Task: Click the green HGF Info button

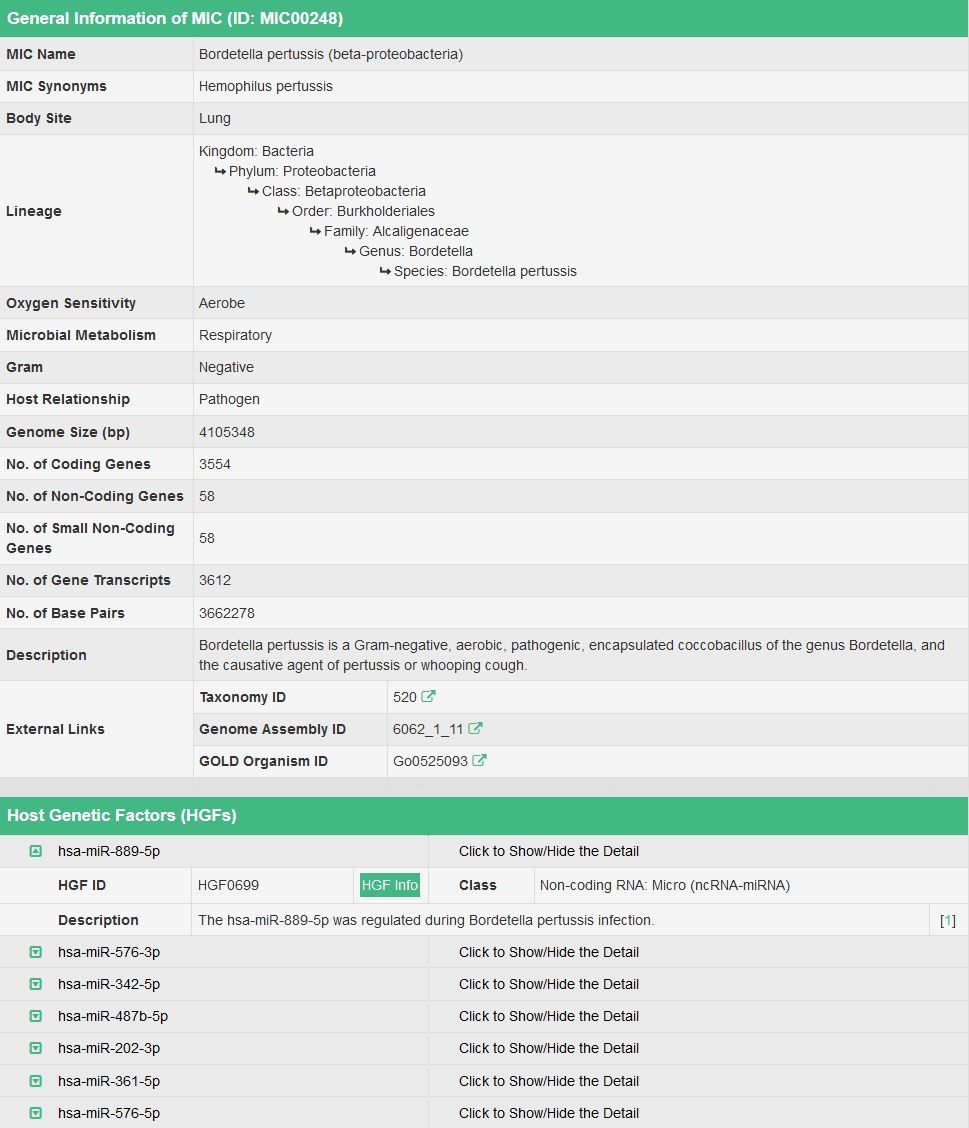Action: click(x=390, y=885)
